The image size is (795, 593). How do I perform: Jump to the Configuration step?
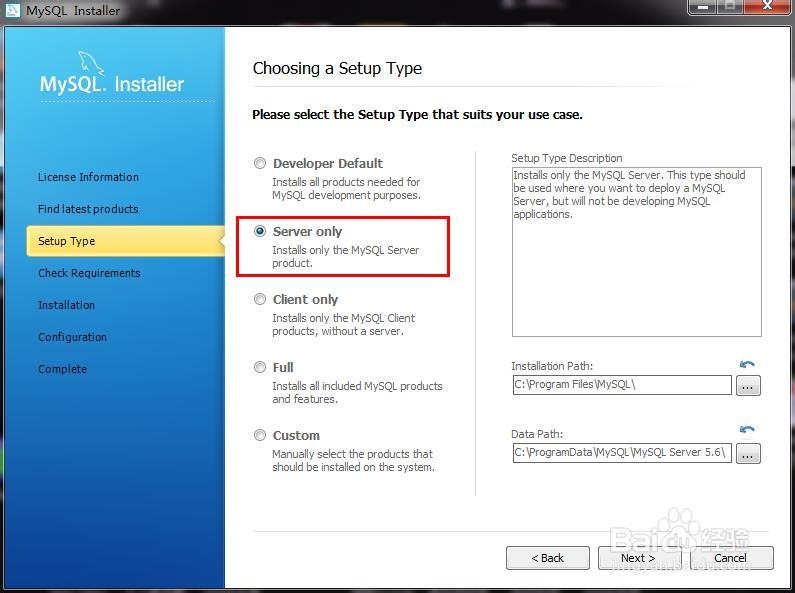[73, 337]
